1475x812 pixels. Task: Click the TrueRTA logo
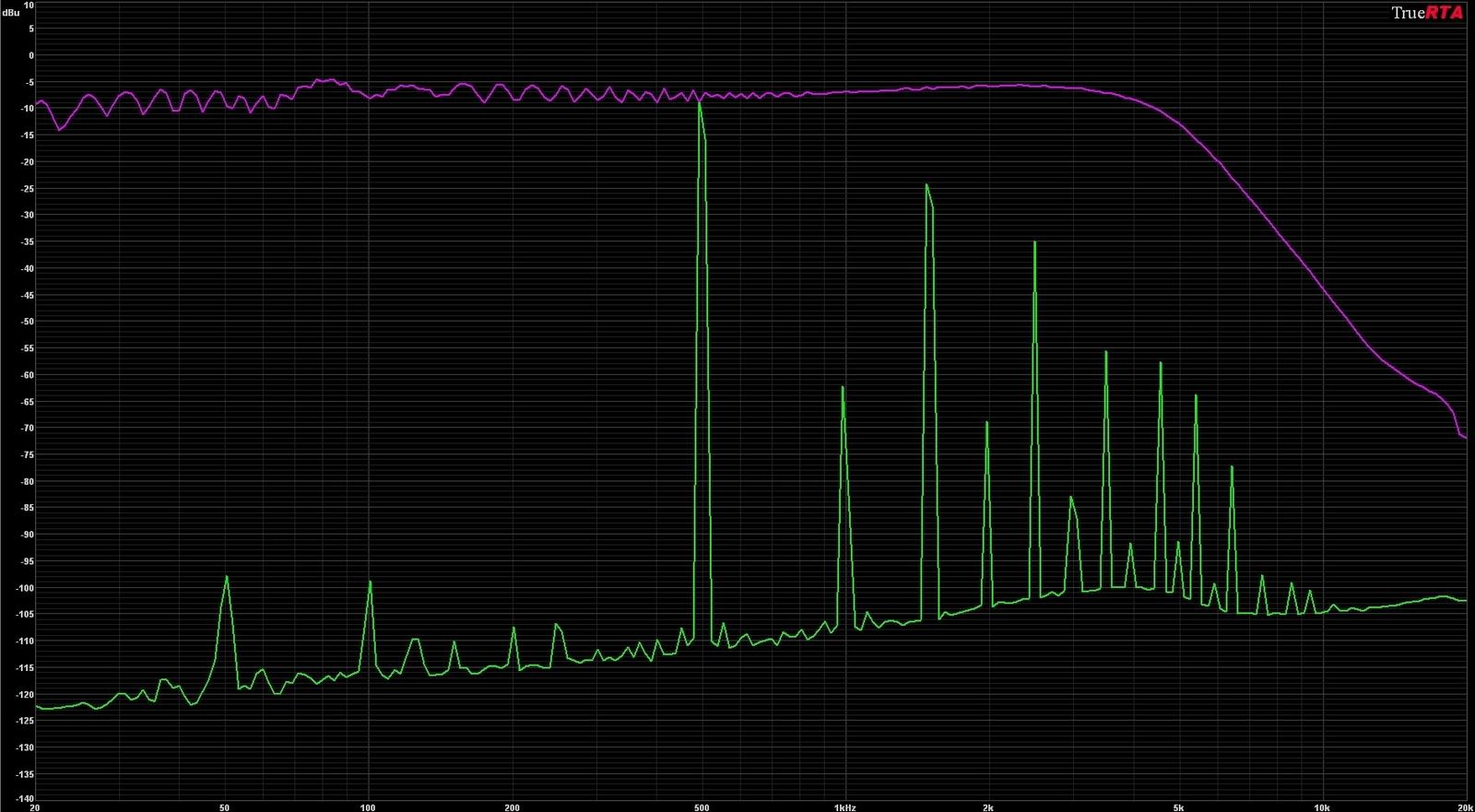coord(1427,12)
